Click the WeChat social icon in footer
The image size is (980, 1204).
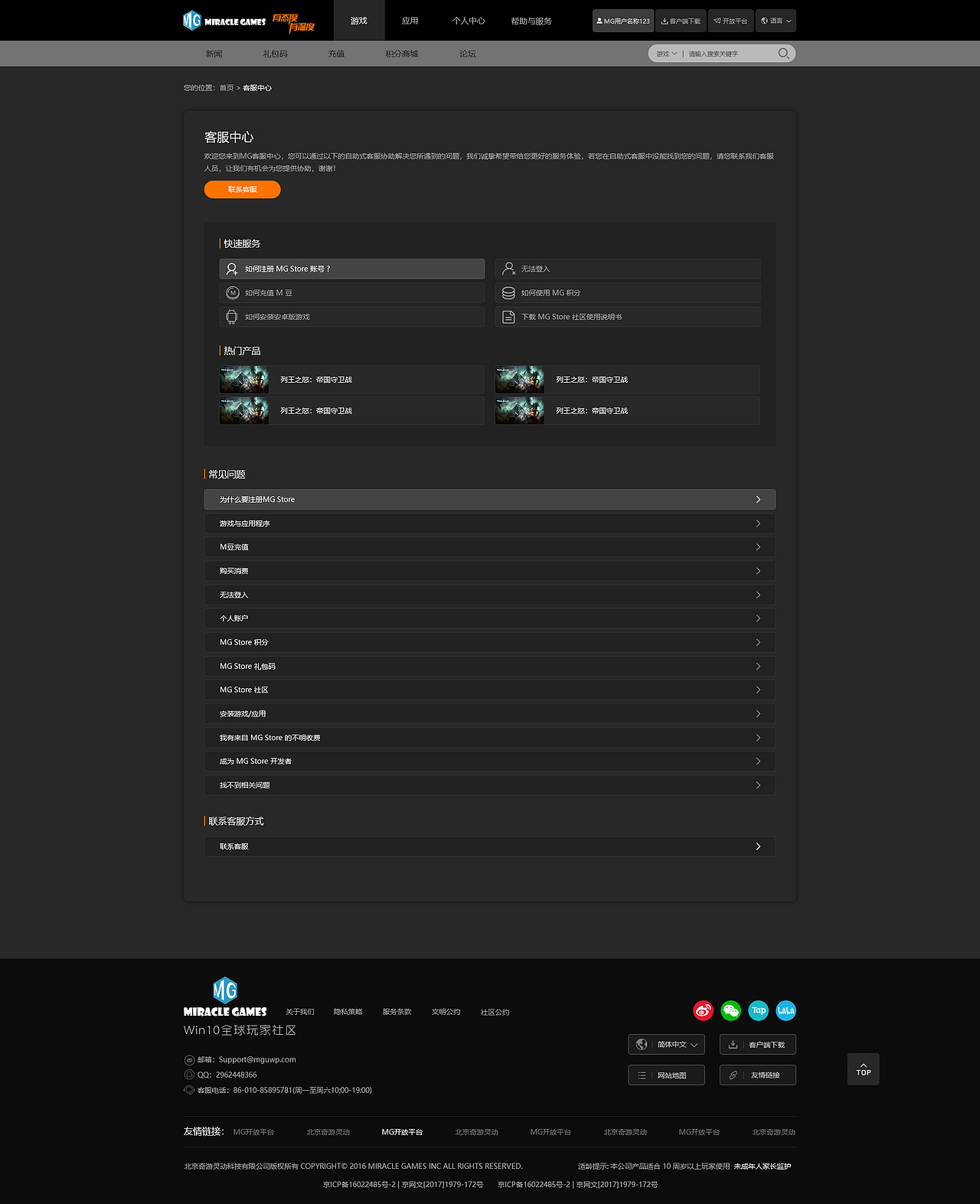click(x=730, y=1010)
